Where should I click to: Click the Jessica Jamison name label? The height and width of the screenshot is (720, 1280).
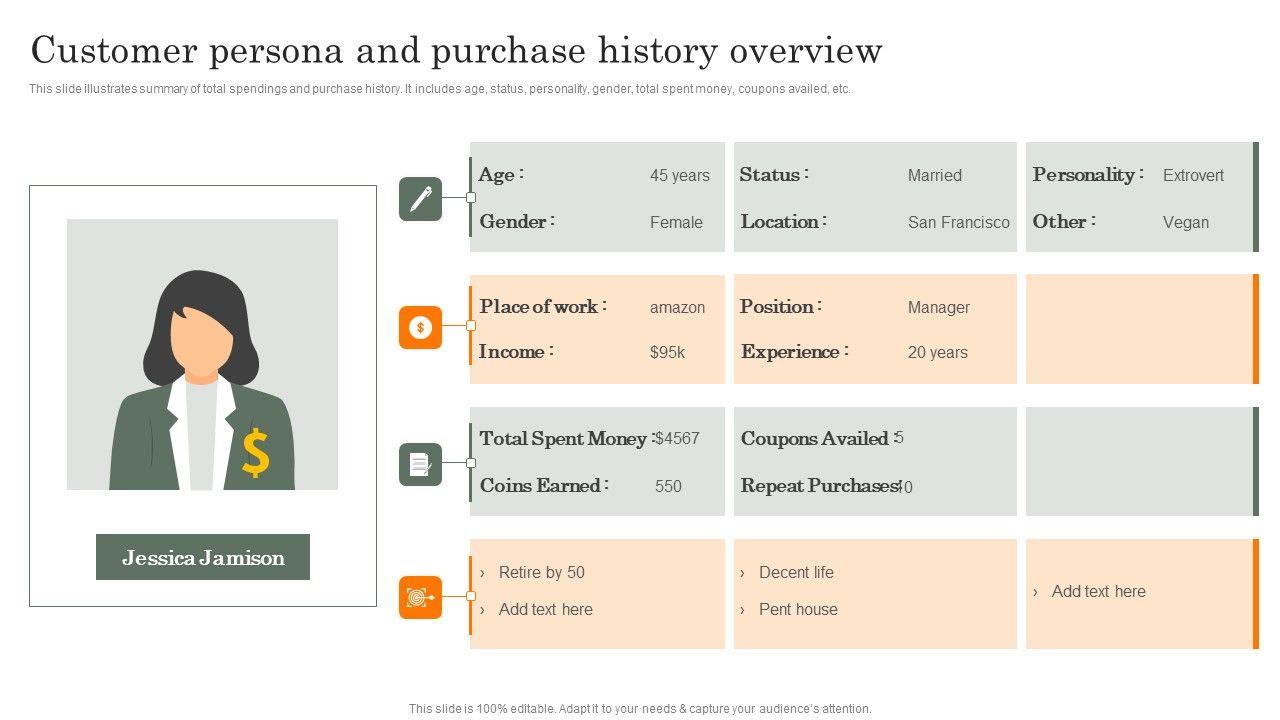203,558
